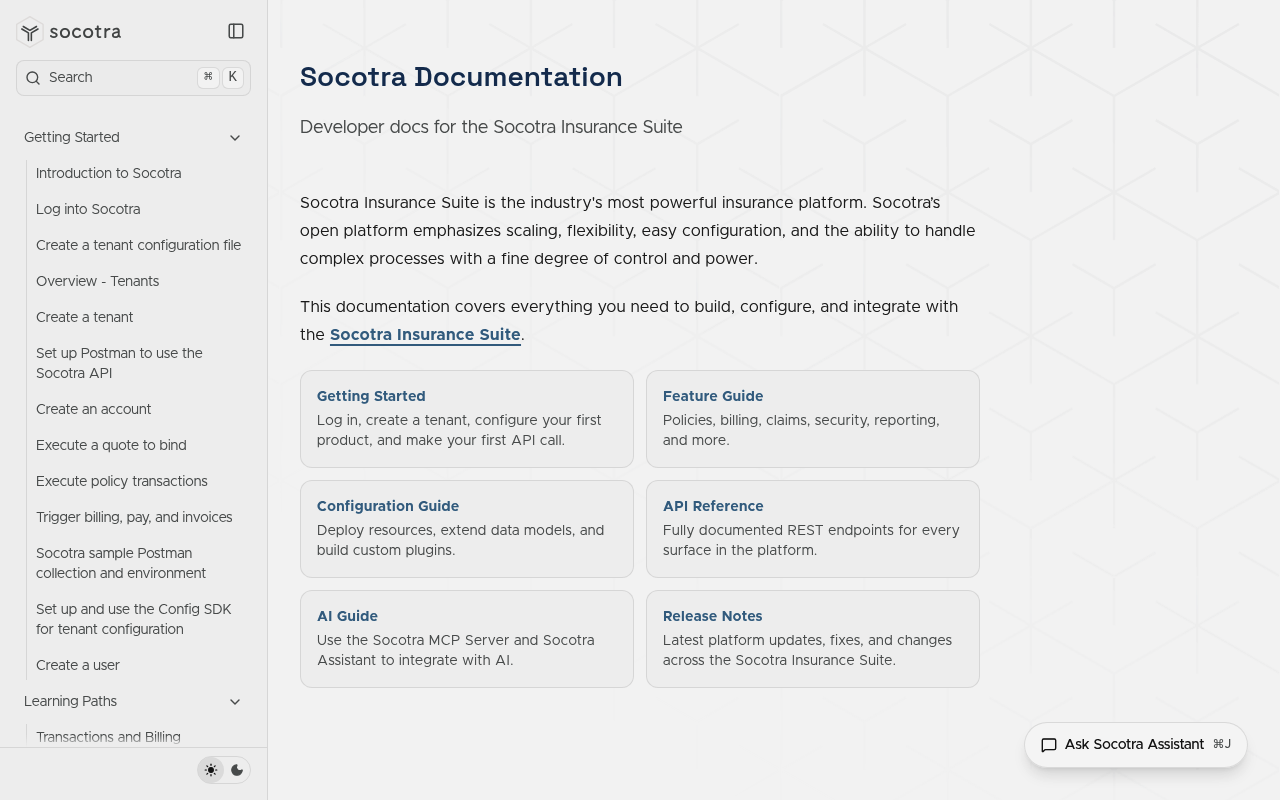Navigate to Create a user
The height and width of the screenshot is (800, 1280).
tap(78, 665)
